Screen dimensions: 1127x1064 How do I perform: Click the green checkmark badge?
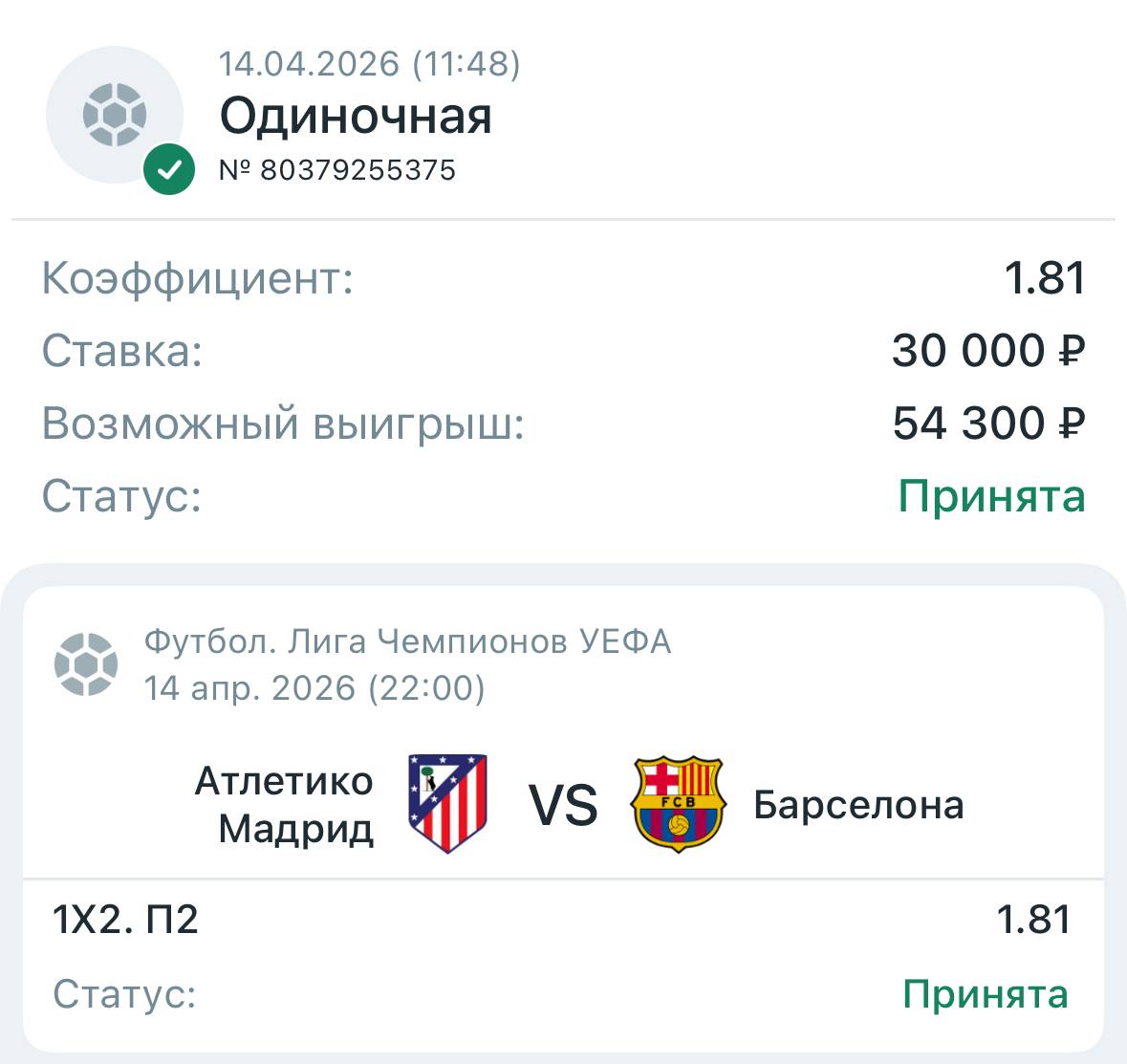coord(169,170)
